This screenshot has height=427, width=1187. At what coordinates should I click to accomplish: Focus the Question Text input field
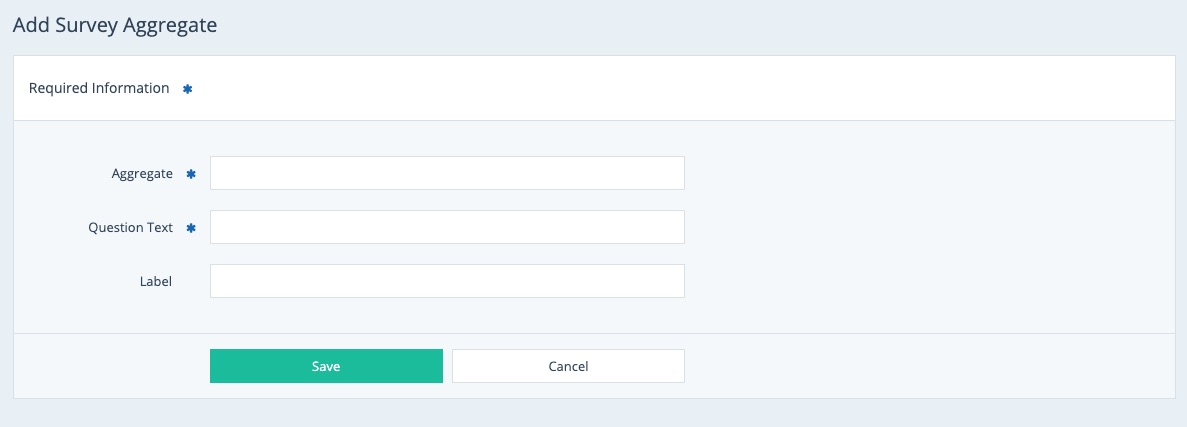(447, 227)
